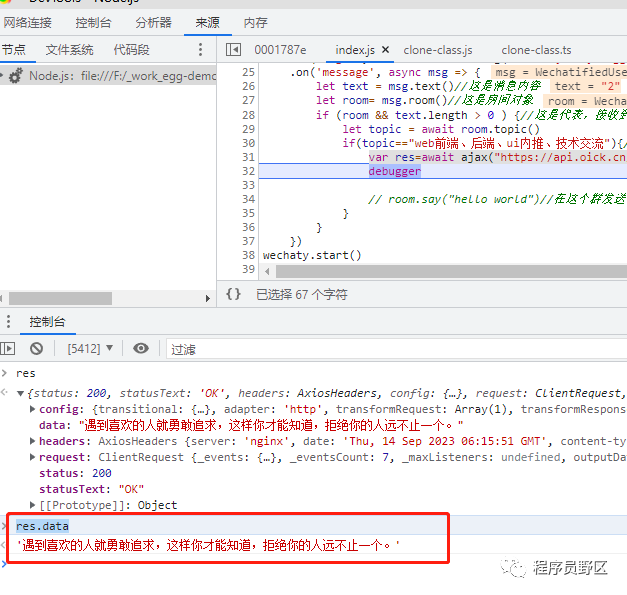Click the statusText "OK" property

[91, 489]
